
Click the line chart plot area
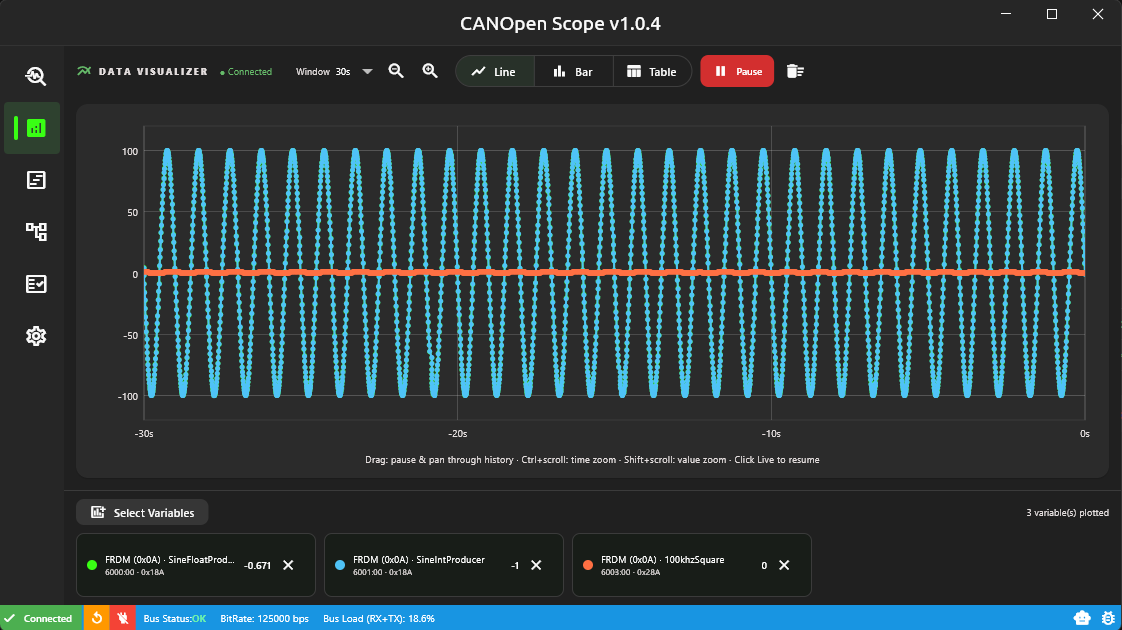pos(614,273)
